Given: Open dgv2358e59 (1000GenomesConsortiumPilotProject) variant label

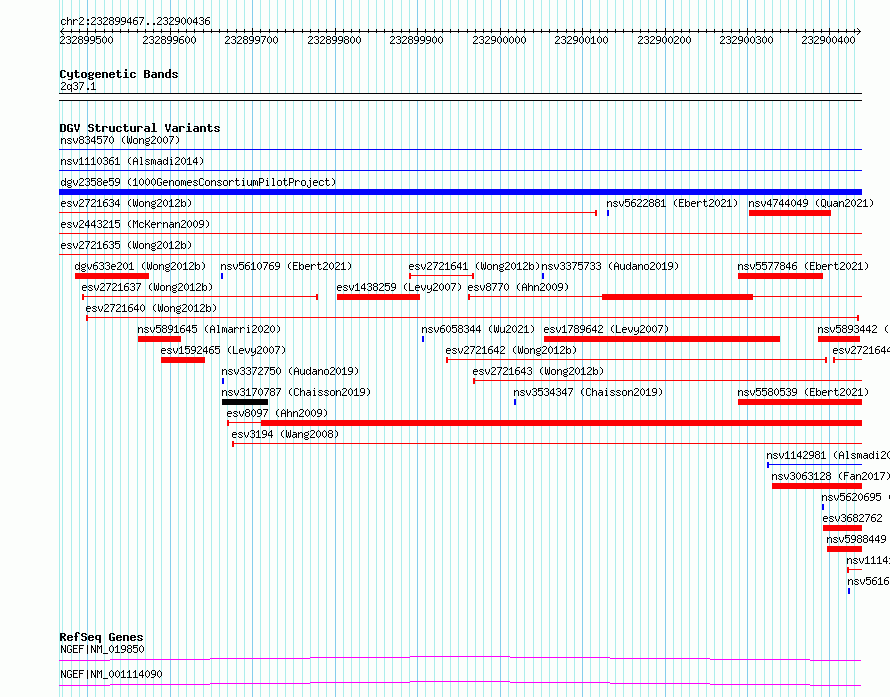Looking at the screenshot, I should 198,182.
